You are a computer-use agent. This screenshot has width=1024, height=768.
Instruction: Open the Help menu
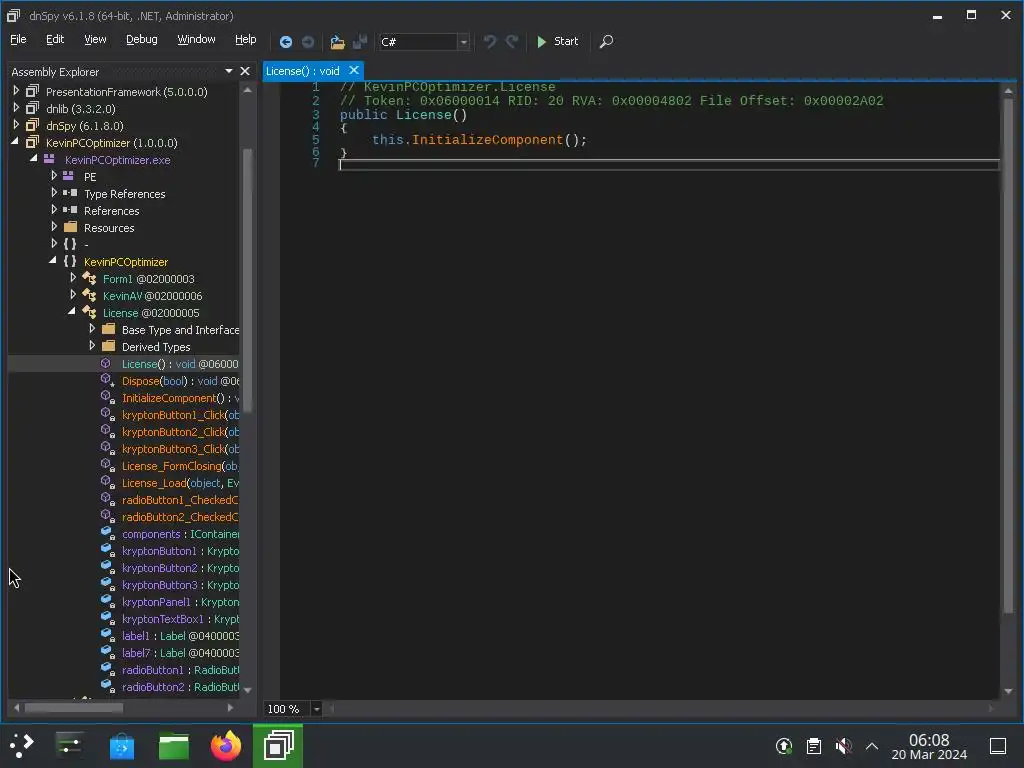tap(246, 39)
